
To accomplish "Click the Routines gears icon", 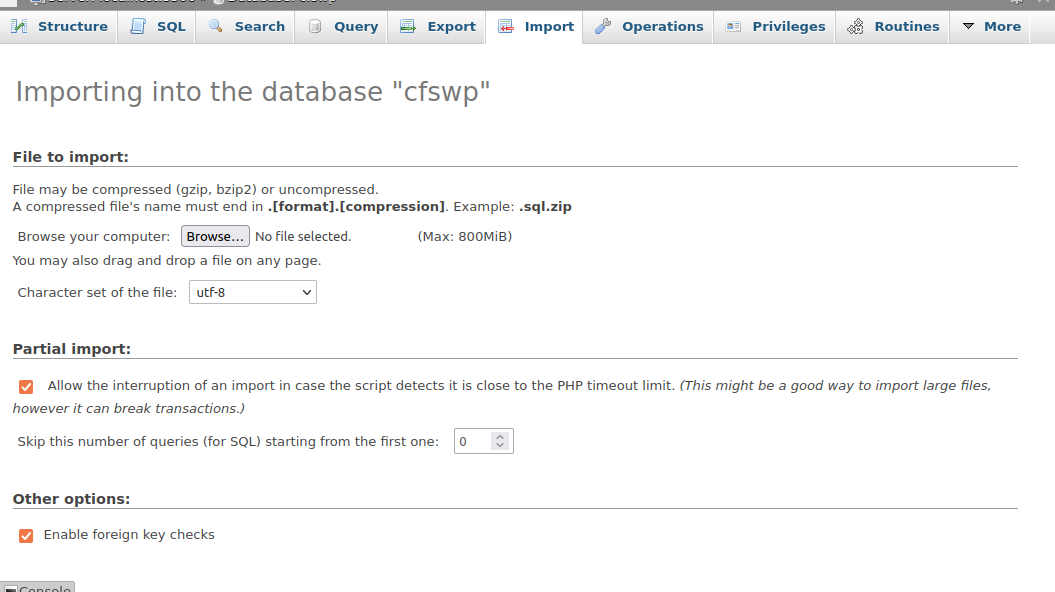I will click(855, 26).
